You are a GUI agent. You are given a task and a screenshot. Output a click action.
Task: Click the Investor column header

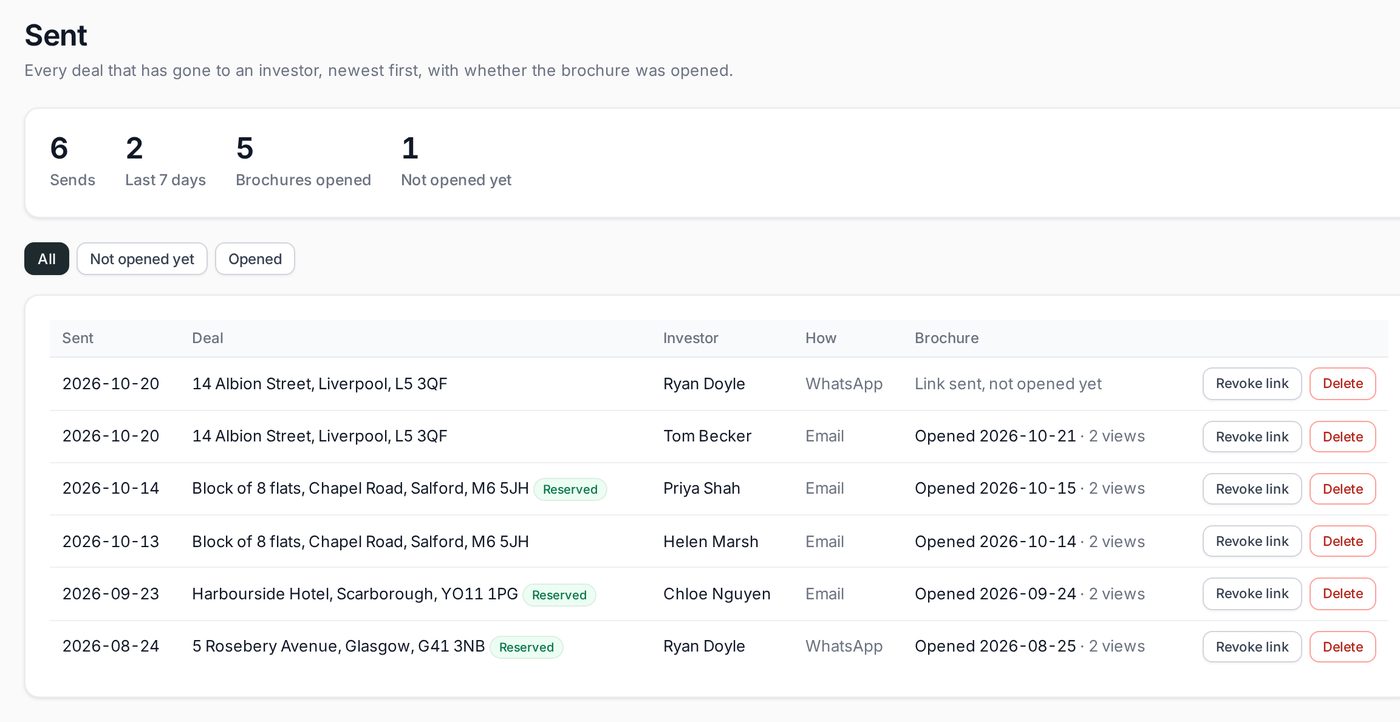point(691,338)
